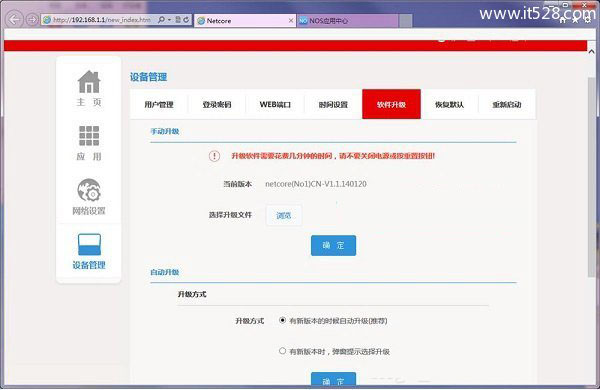This screenshot has height=390, width=600.
Task: Open the 用户管理 tab
Action: click(159, 104)
